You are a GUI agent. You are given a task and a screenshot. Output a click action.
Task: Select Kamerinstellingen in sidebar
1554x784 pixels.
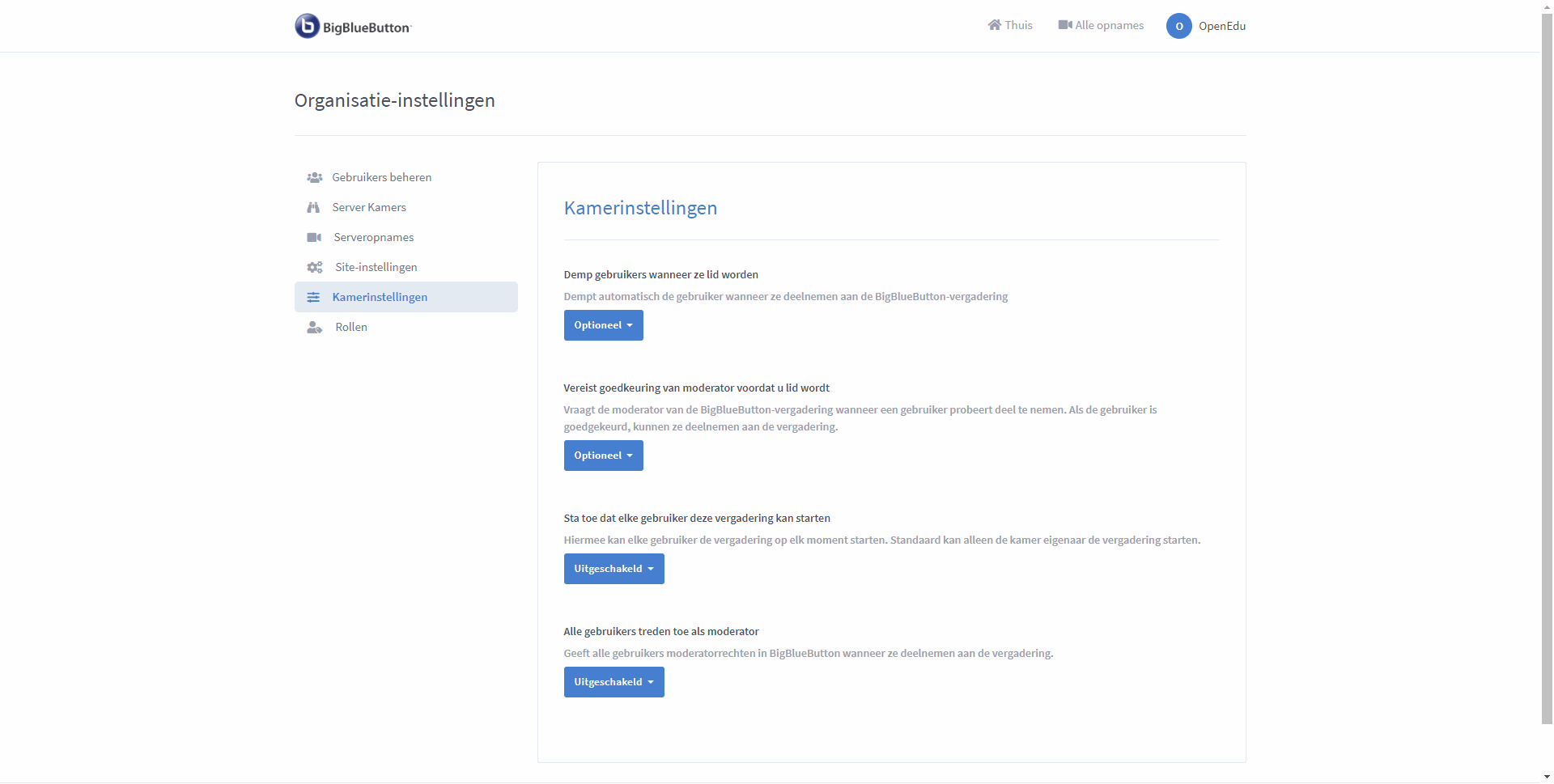click(406, 297)
